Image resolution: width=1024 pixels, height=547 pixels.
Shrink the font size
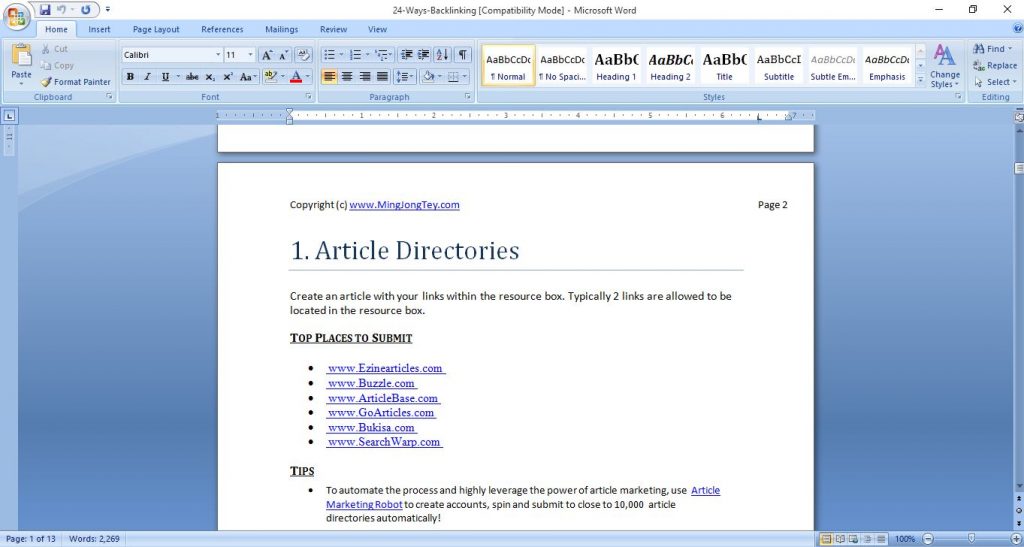pos(283,55)
